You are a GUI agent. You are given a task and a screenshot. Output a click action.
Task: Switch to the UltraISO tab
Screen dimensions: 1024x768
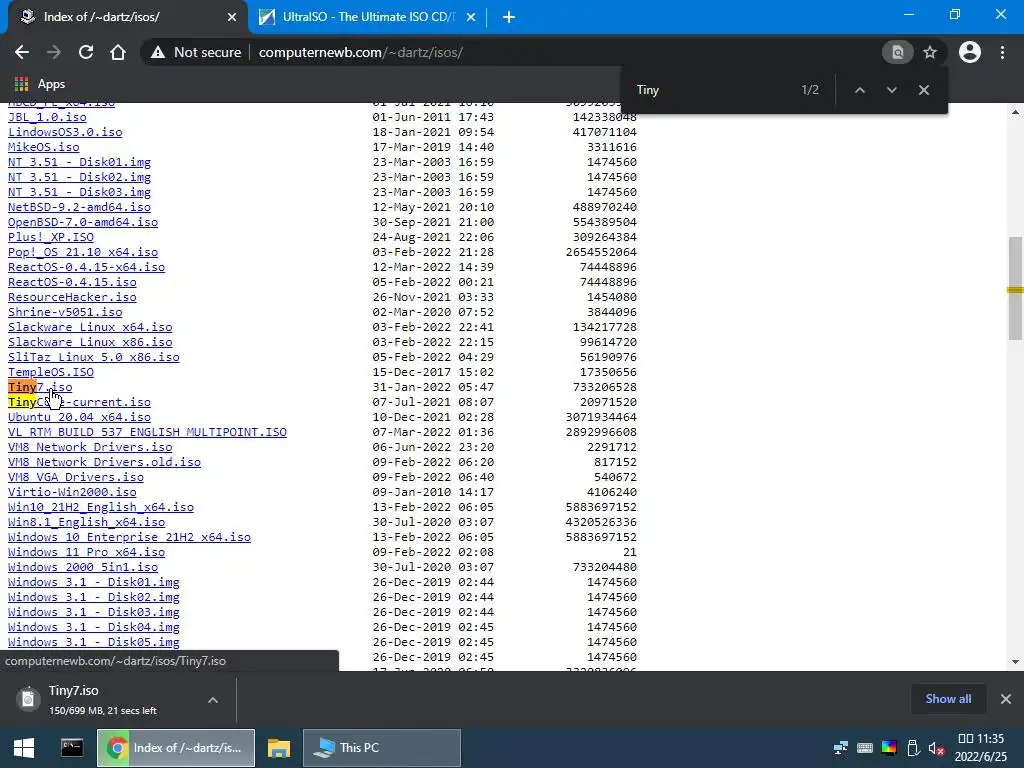(368, 17)
